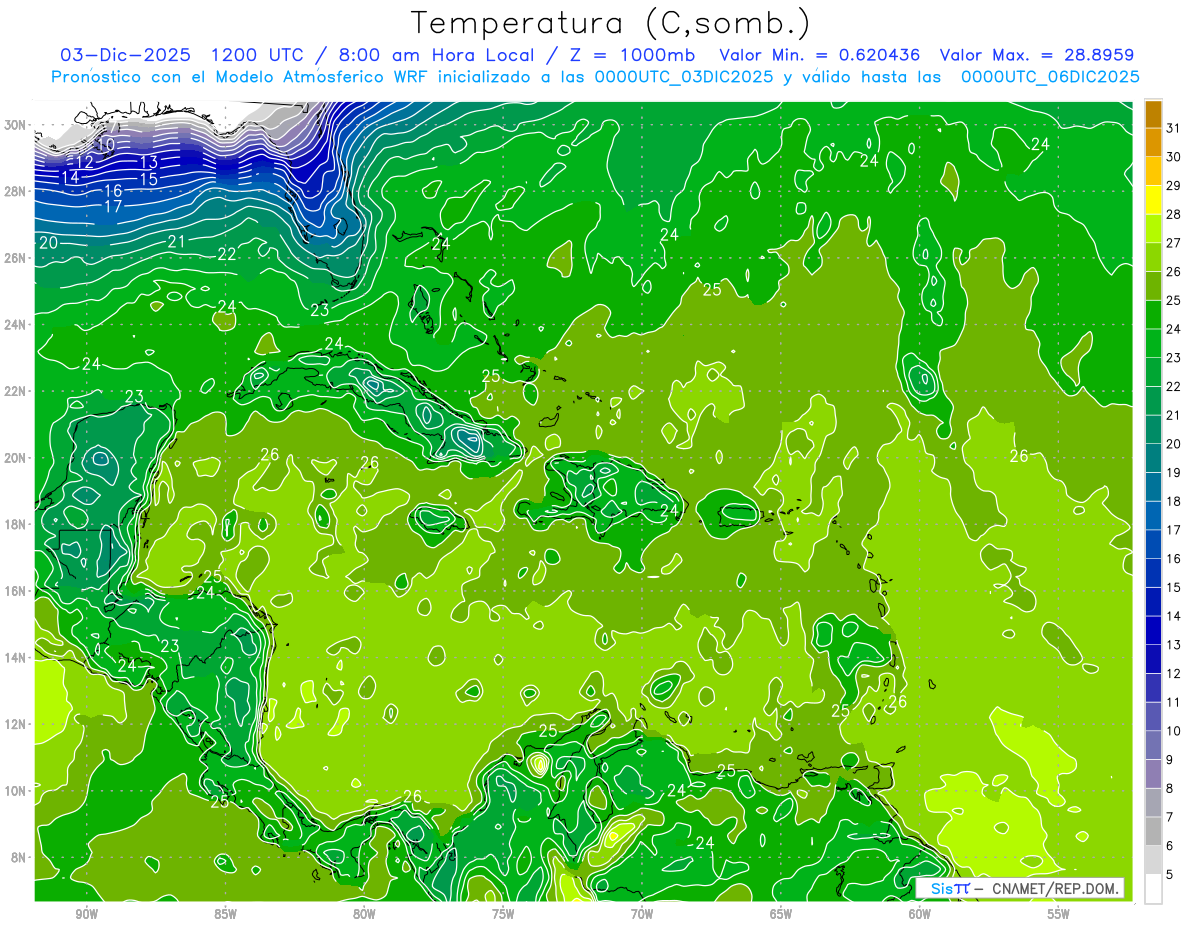Click the latitude axis label "16N"
1200x927 pixels.
tap(15, 591)
